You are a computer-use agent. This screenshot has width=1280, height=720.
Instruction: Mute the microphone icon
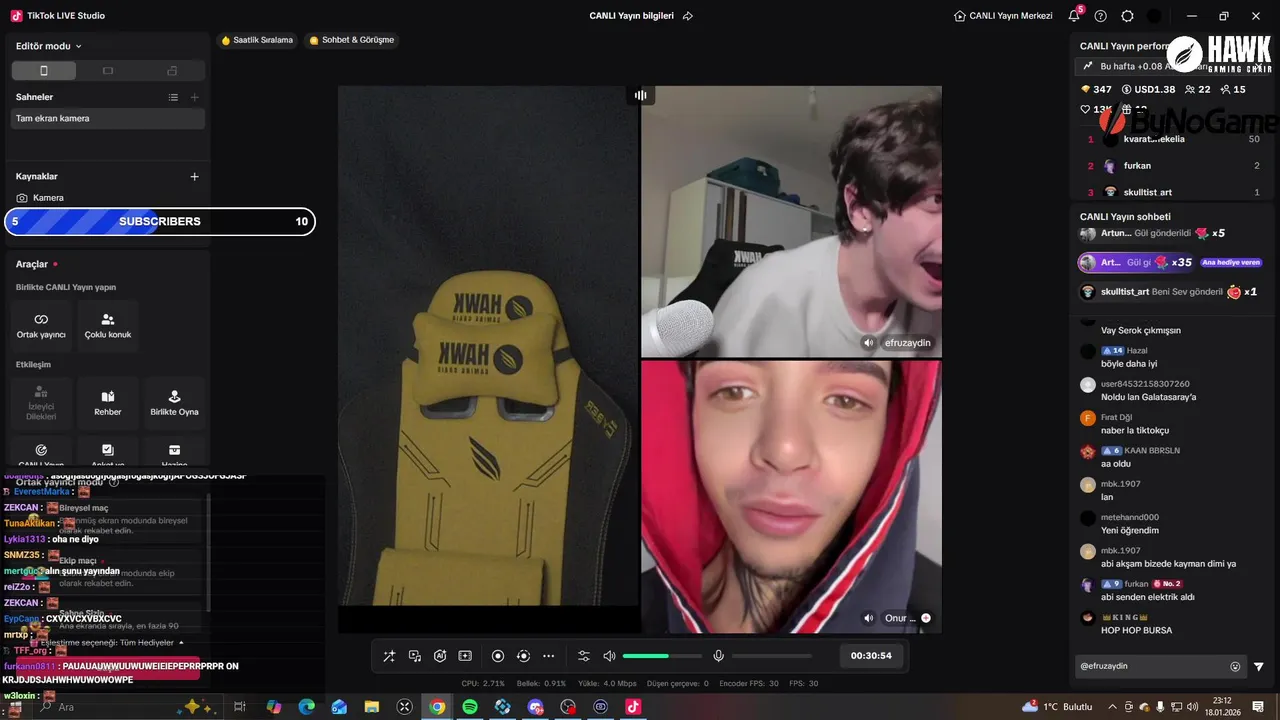tap(718, 656)
